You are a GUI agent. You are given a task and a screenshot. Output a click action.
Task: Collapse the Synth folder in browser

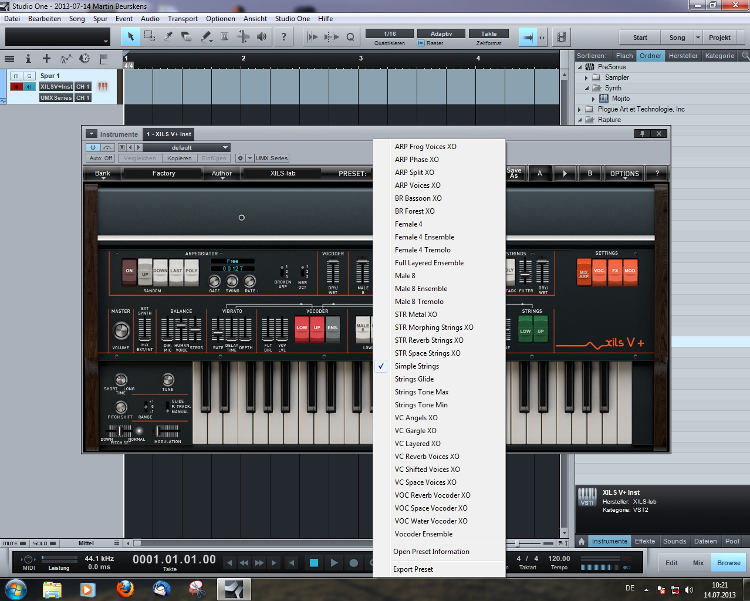coord(586,88)
